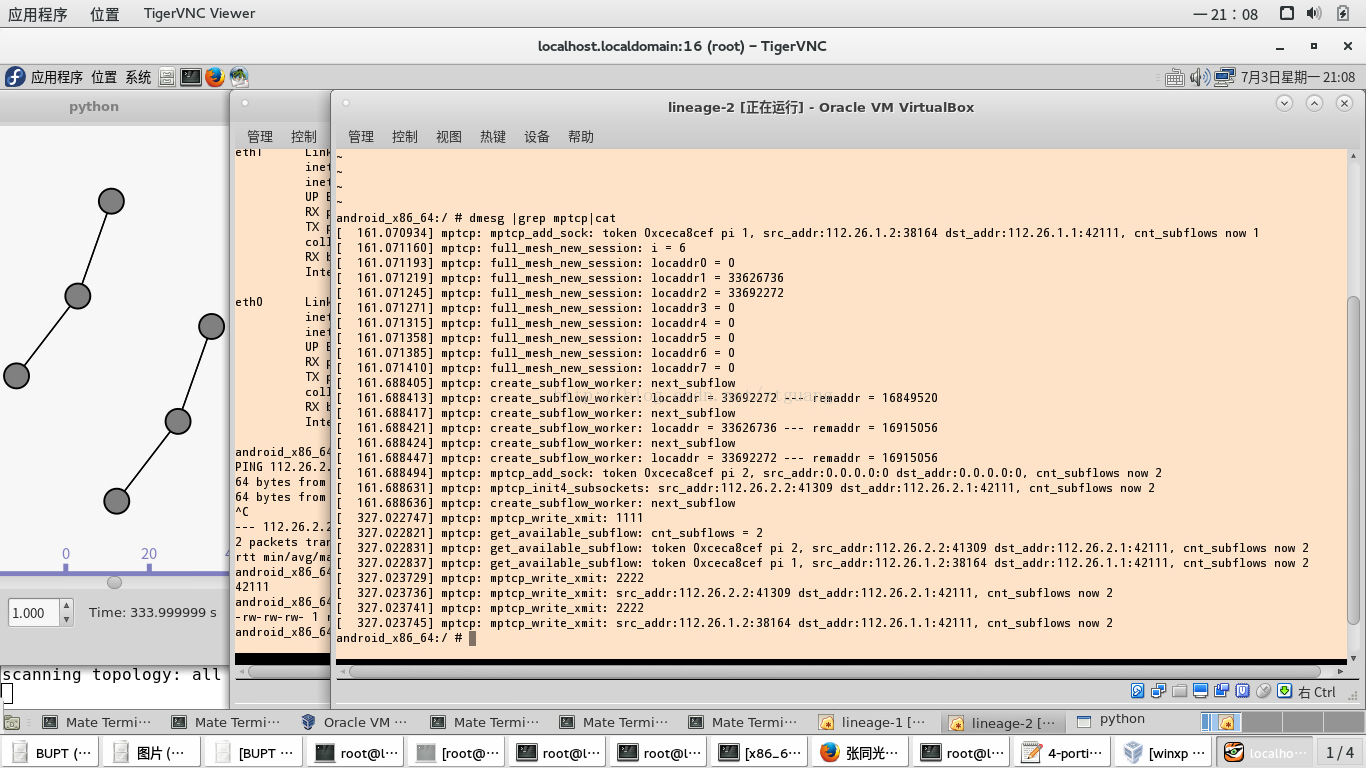Open 控制 menu in the background VirtualBox window
This screenshot has height=768, width=1366.
click(304, 137)
